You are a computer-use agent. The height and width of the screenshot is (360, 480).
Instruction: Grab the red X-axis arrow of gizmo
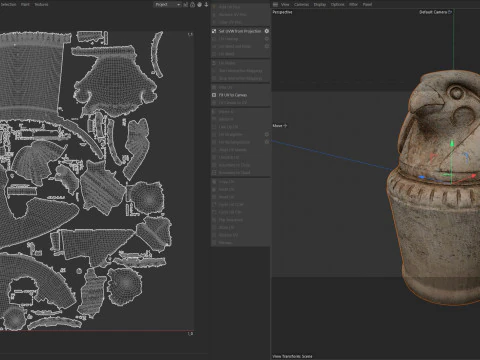pyautogui.click(x=473, y=176)
